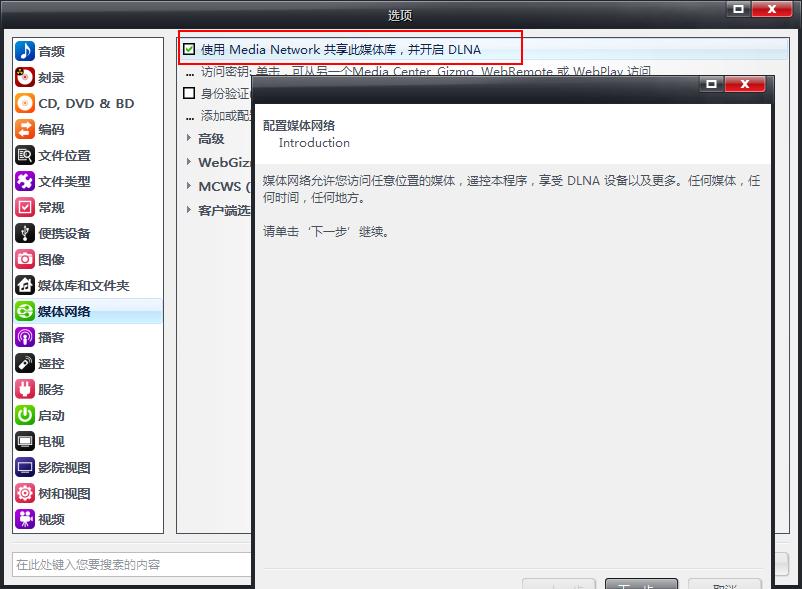Click the 下一步 (Next) button
This screenshot has height=589, width=802.
tap(641, 585)
